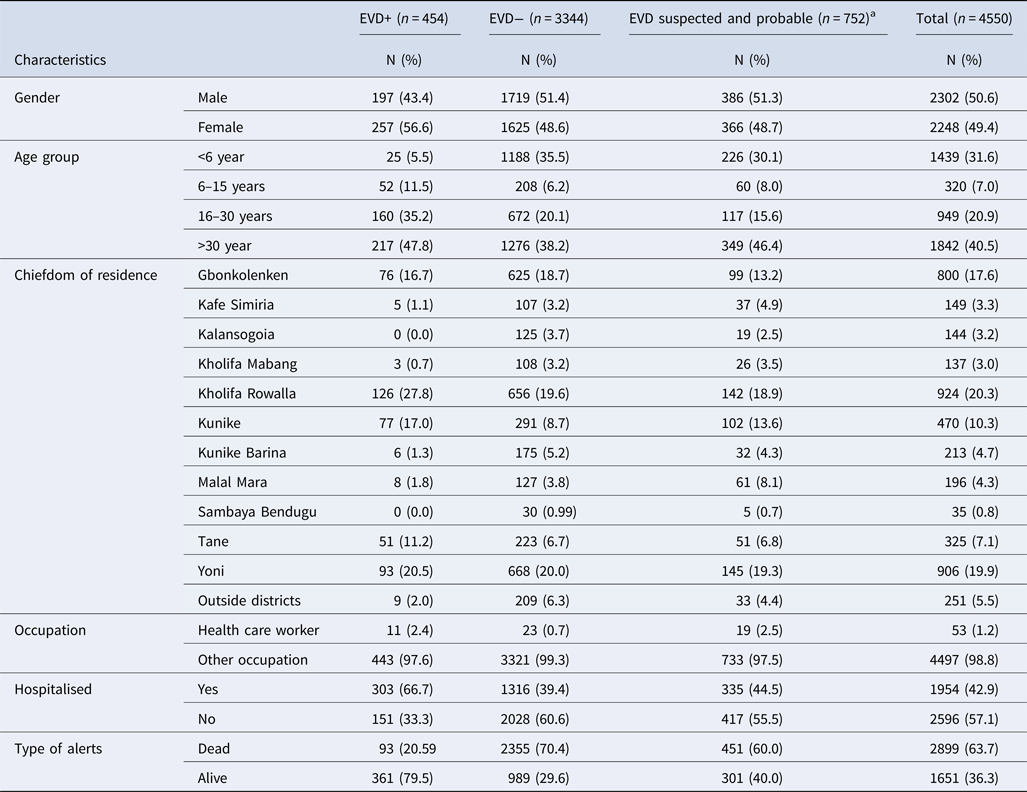
Task: Click the 'Occupation' category label
Action: 50,631
